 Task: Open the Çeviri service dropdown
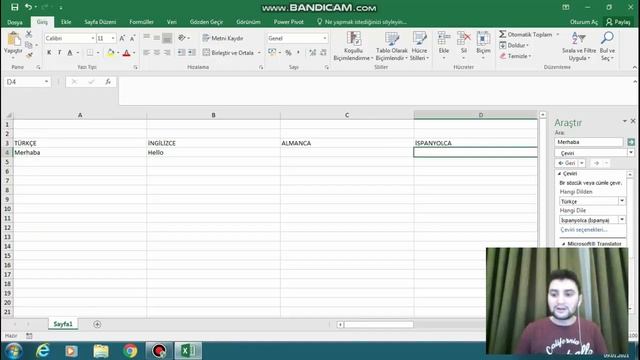point(631,153)
